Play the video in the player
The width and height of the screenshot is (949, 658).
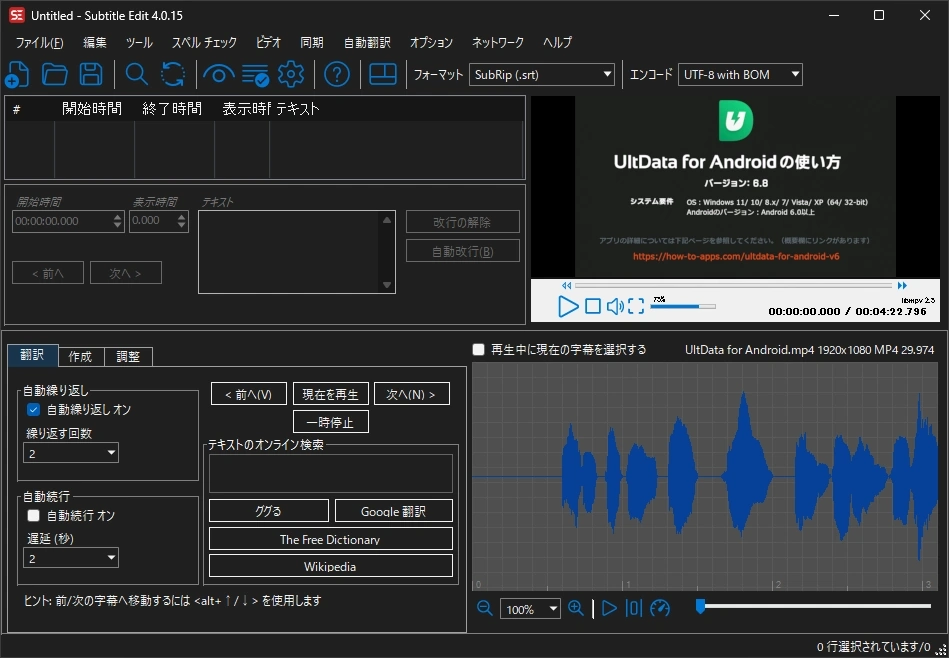568,306
